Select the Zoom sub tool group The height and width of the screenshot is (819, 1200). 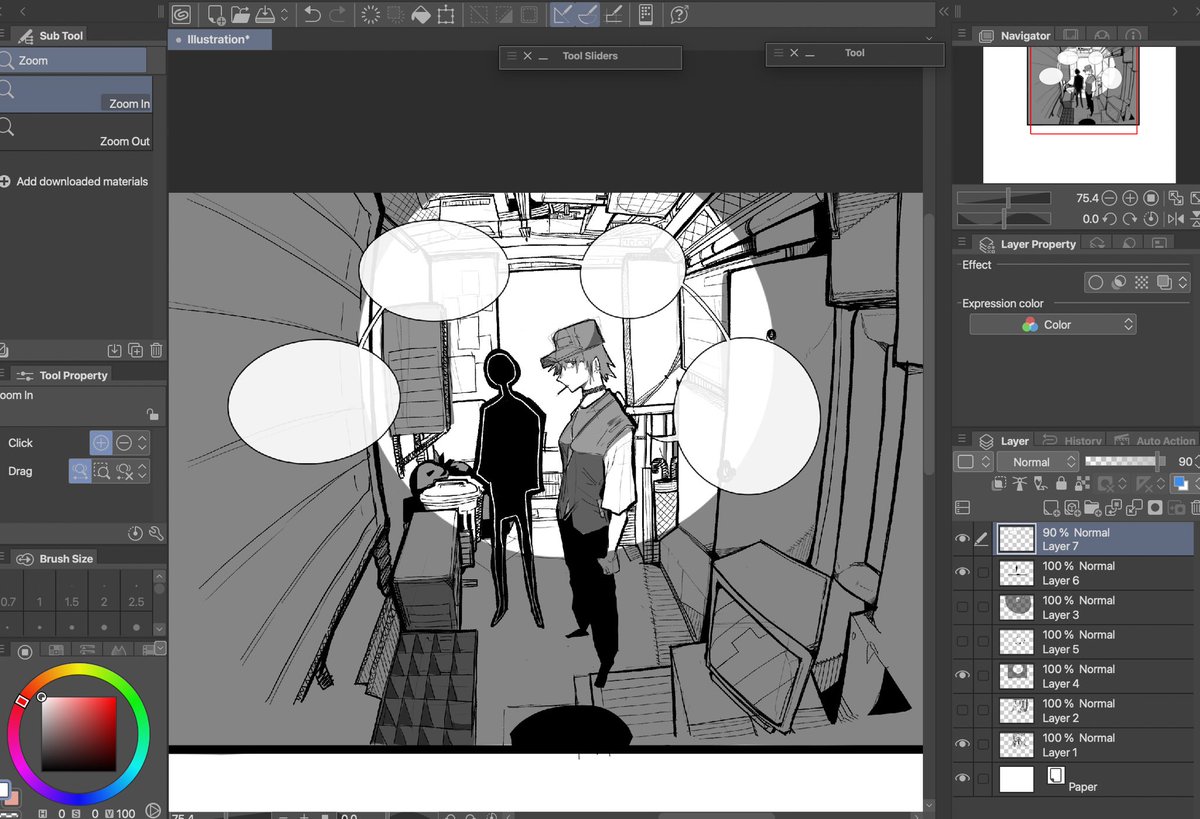click(x=73, y=60)
